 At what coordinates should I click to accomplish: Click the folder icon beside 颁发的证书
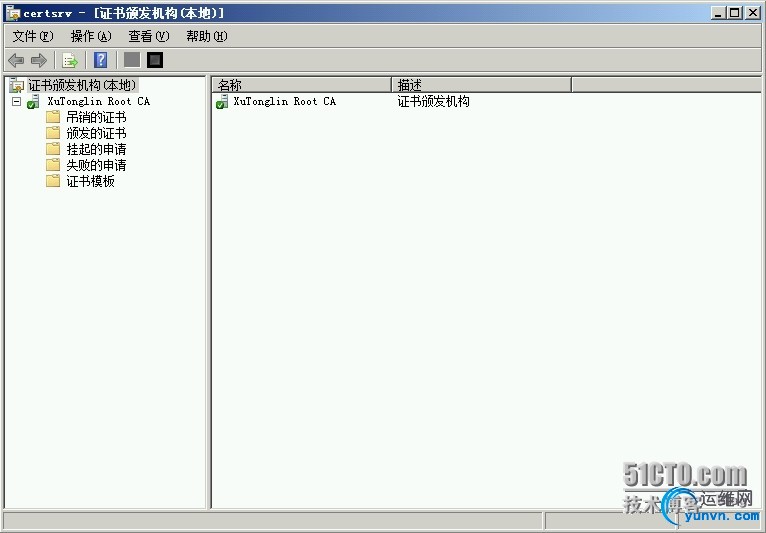pos(53,133)
